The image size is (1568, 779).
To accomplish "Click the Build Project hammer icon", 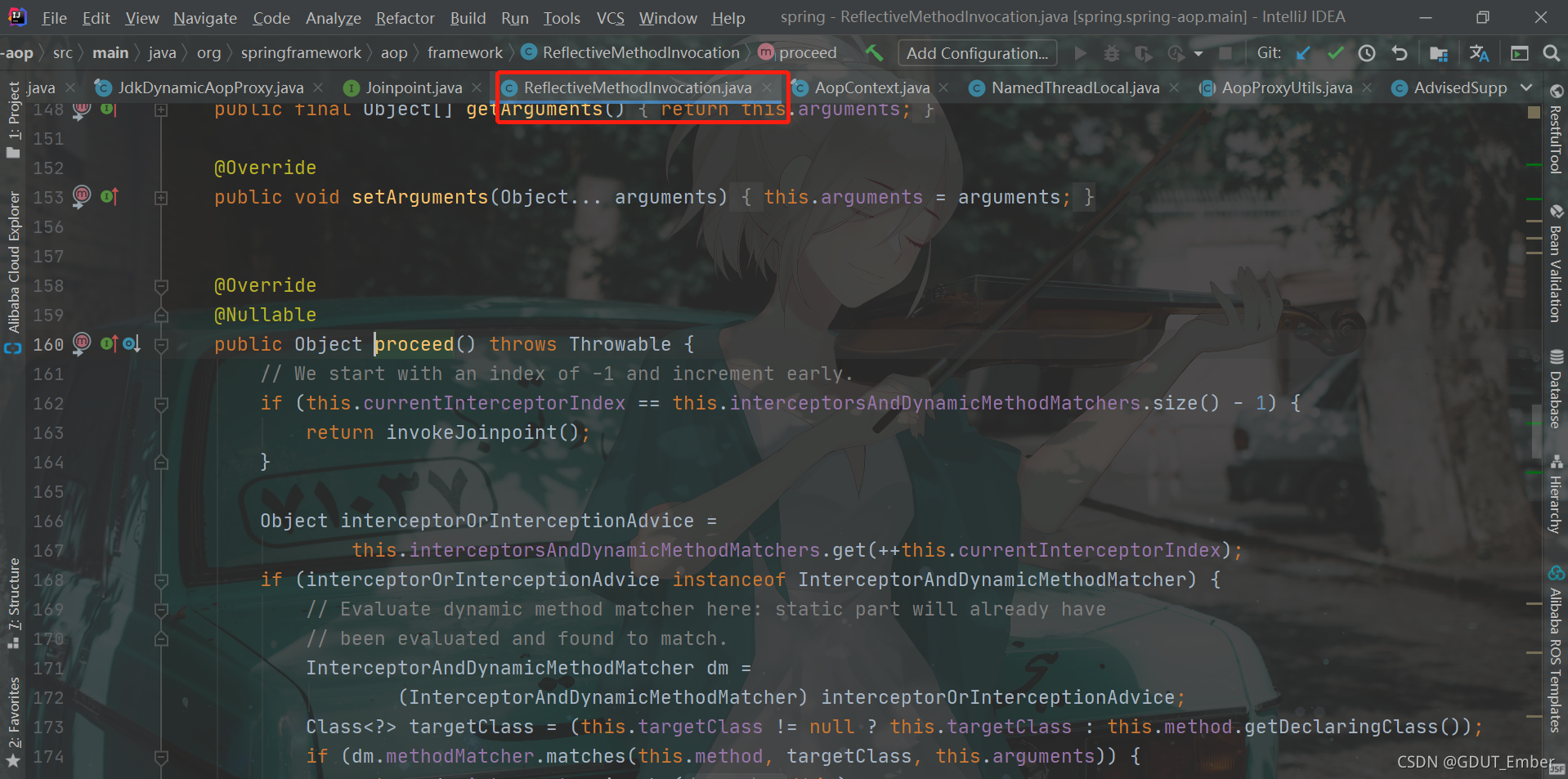I will click(x=874, y=53).
